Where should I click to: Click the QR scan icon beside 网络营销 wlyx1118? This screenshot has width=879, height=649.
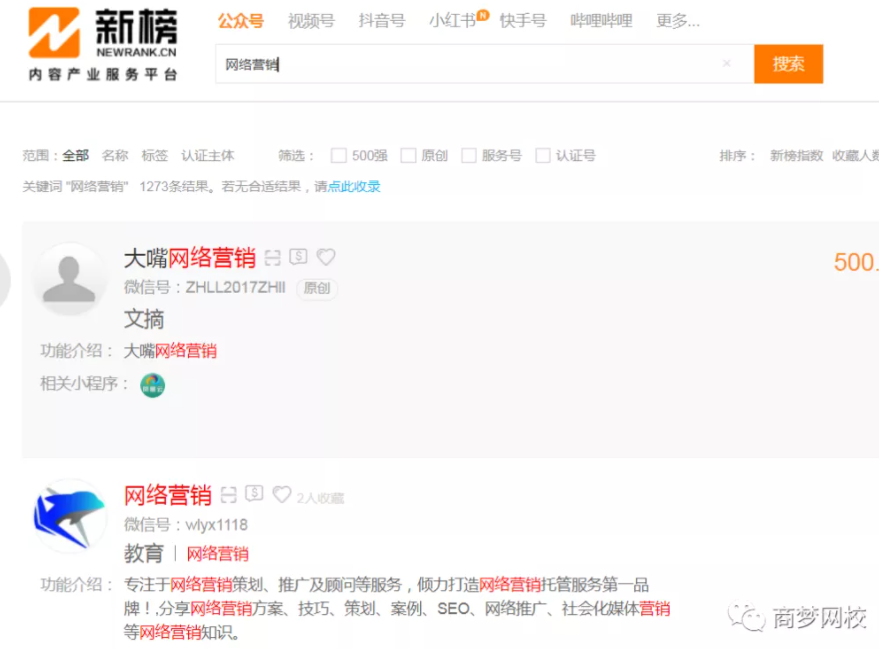(228, 494)
